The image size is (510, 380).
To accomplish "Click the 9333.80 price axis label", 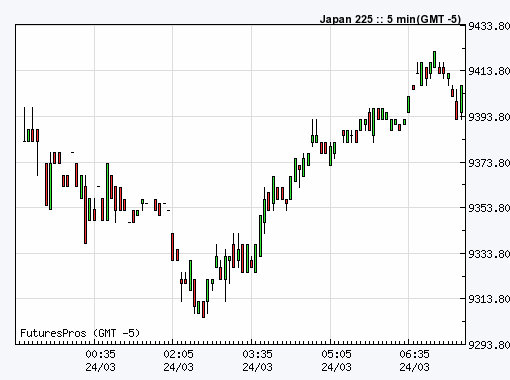I will pyautogui.click(x=489, y=254).
